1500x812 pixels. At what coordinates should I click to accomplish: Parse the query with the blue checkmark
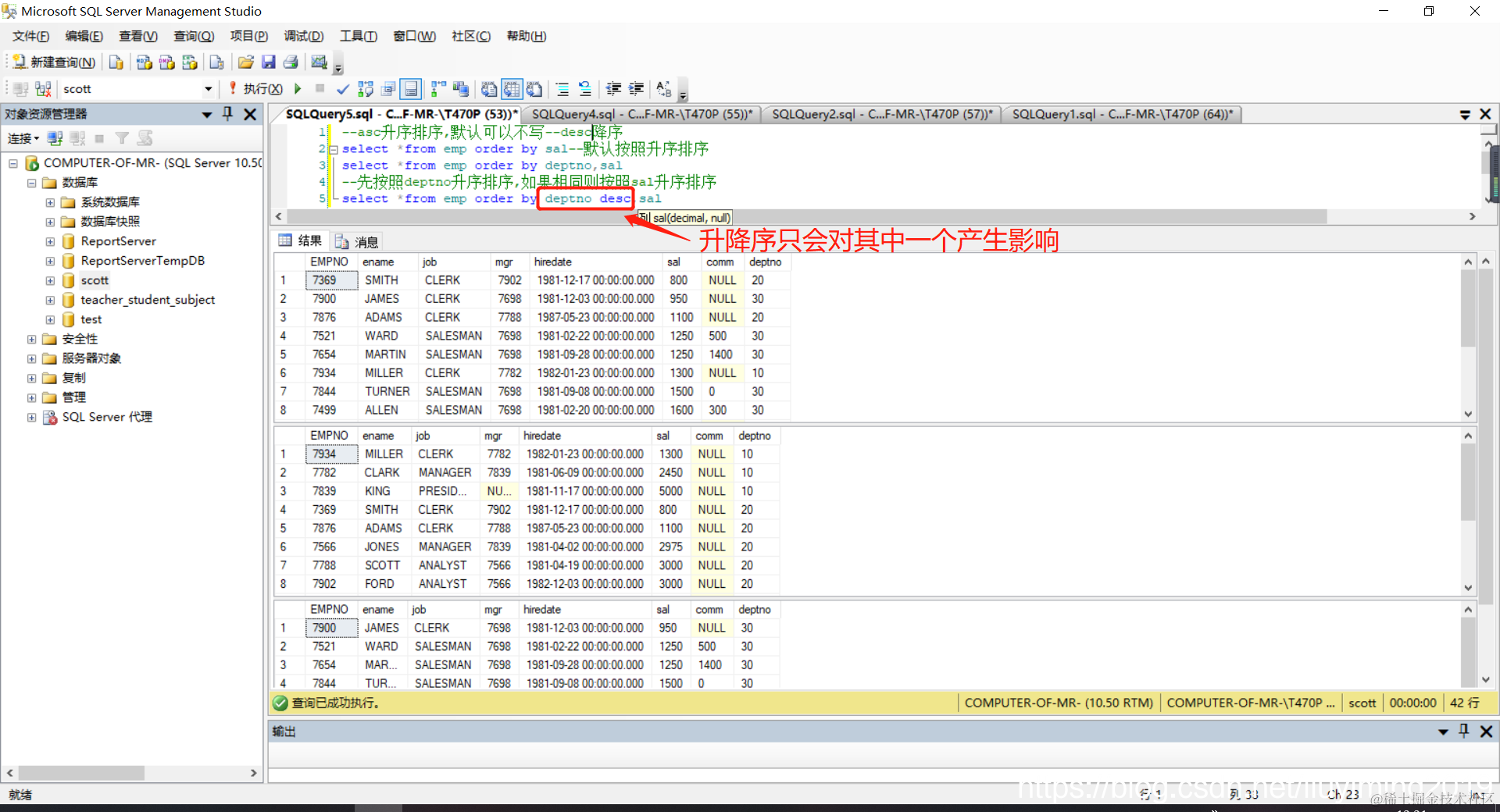(x=342, y=89)
